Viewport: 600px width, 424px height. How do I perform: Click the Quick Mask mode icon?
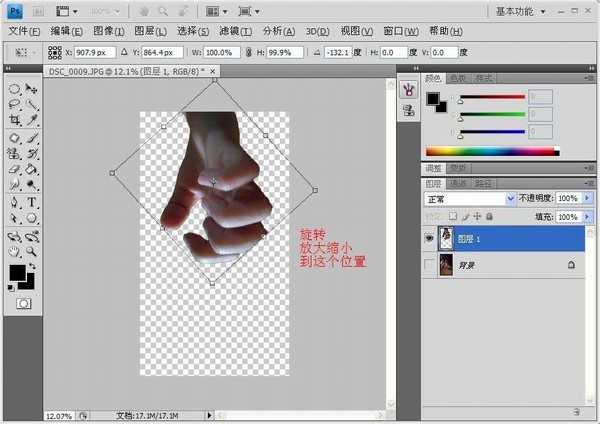coord(23,302)
